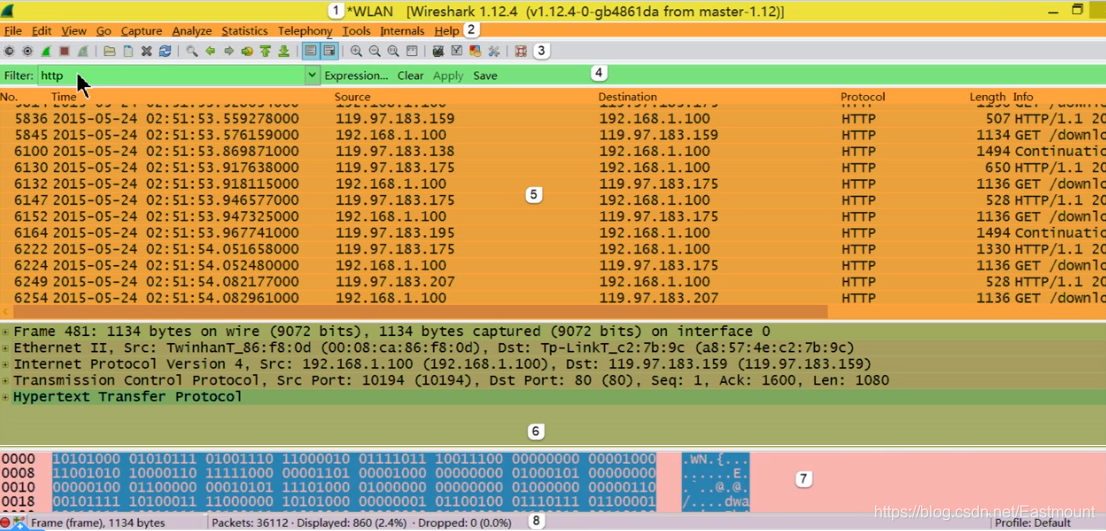Open the Capture menu
This screenshot has height=531, width=1106.
(141, 31)
